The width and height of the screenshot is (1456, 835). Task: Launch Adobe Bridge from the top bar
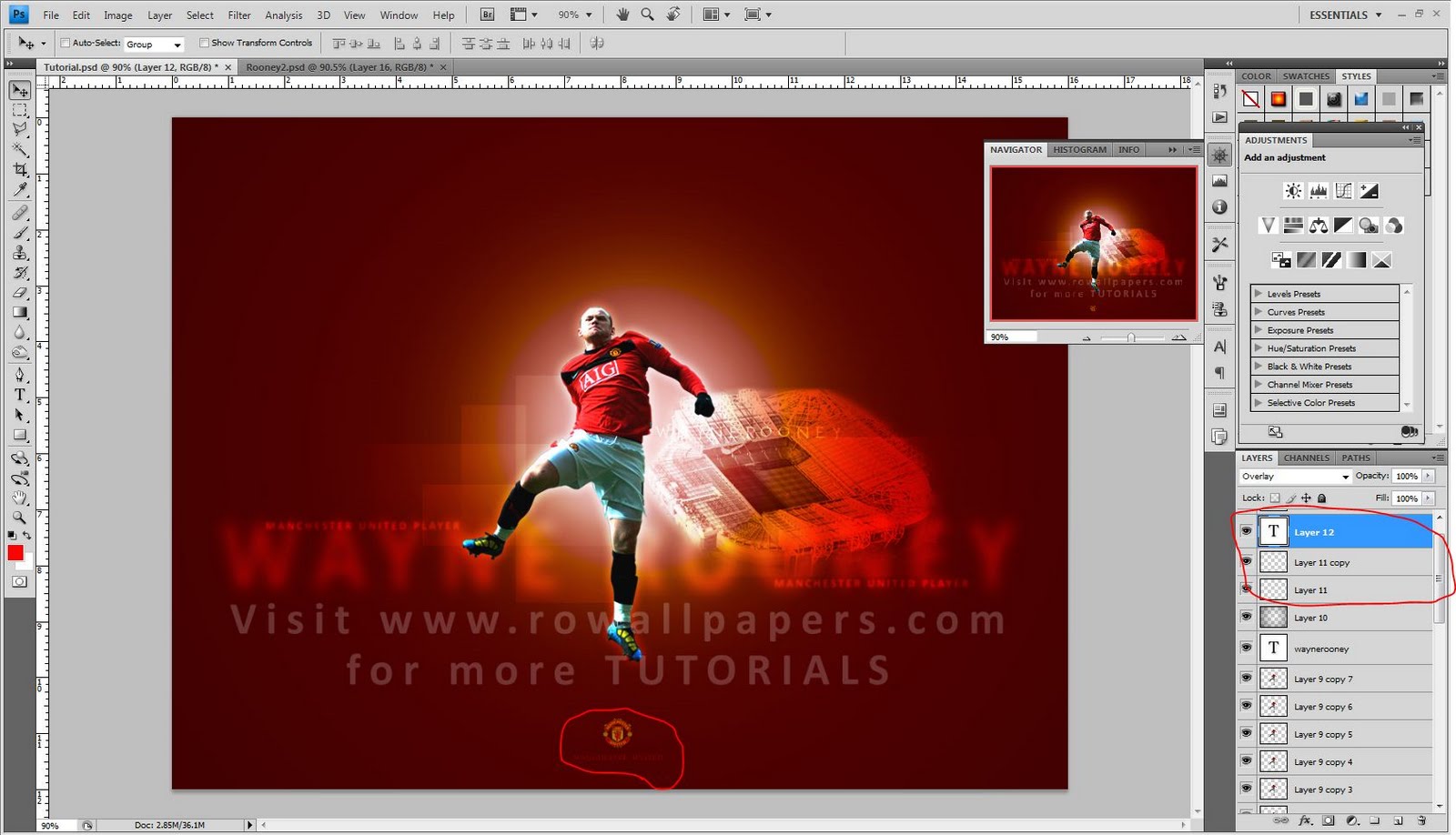pos(487,15)
